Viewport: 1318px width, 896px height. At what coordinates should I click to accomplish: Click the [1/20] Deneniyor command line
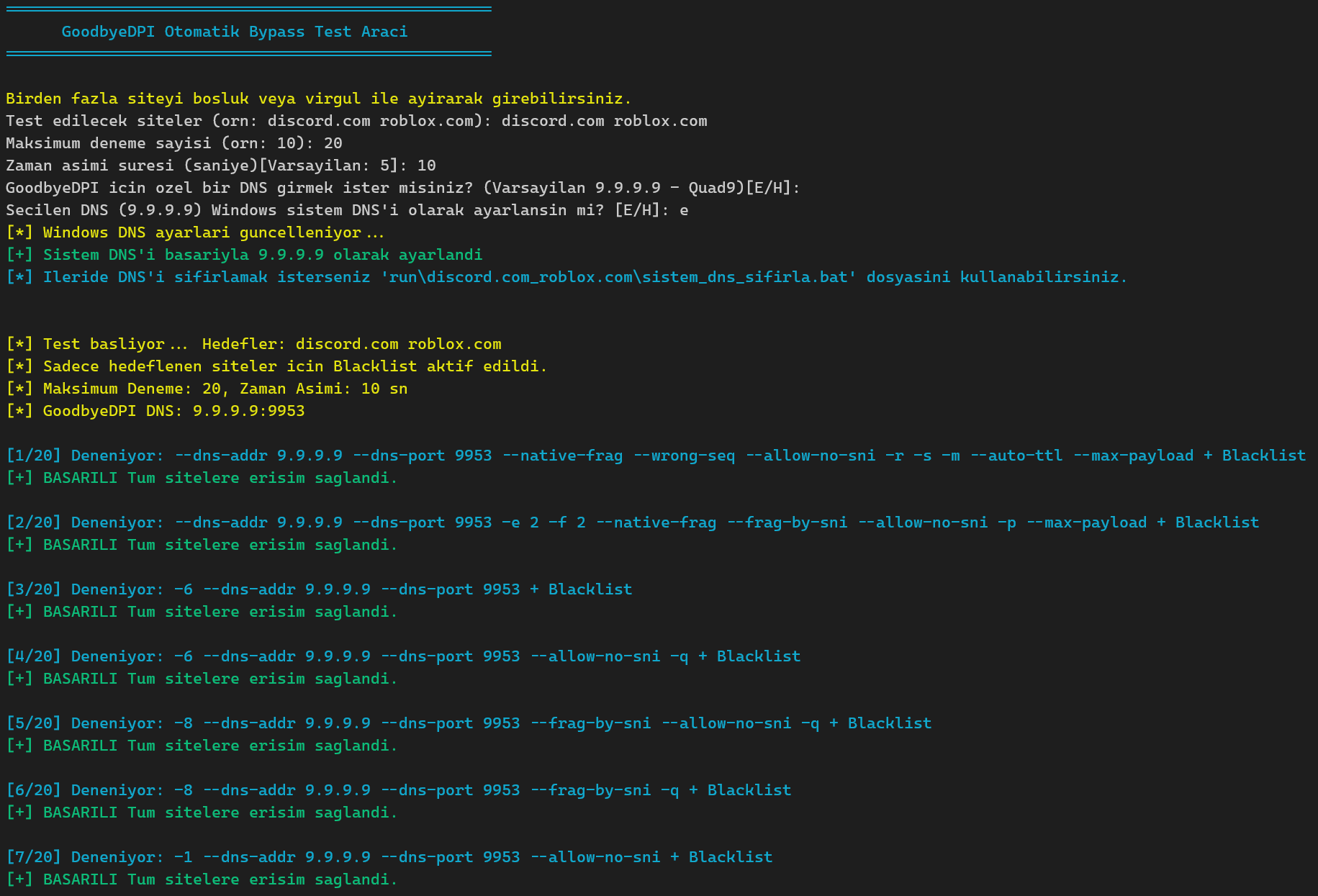[656, 456]
